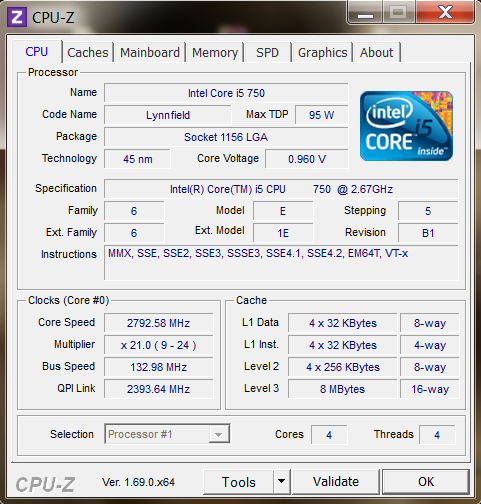This screenshot has width=481, height=504.
Task: Click the Ver. 1.69.0.x64 version text
Action: point(138,482)
